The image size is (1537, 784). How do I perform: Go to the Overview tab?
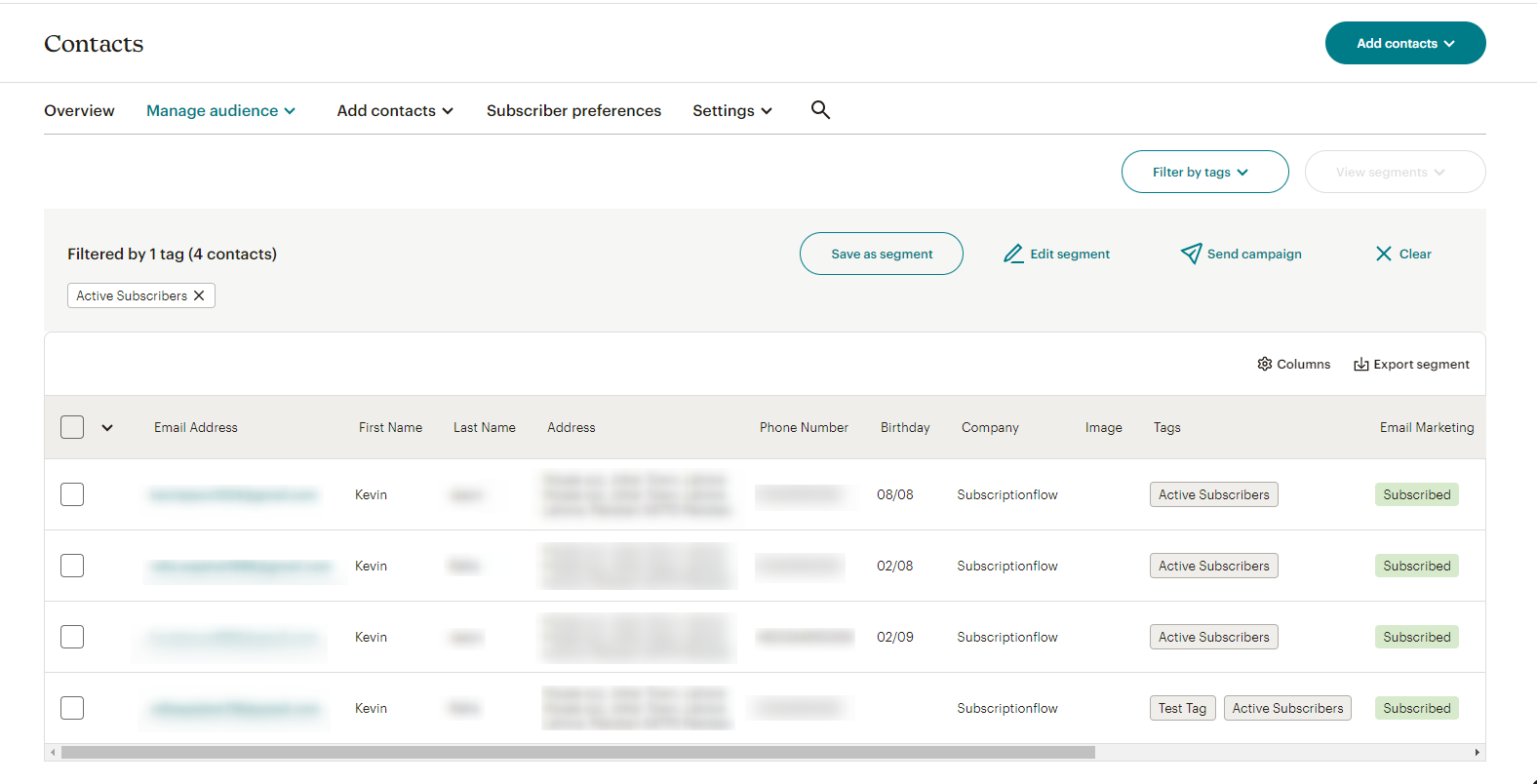tap(79, 110)
